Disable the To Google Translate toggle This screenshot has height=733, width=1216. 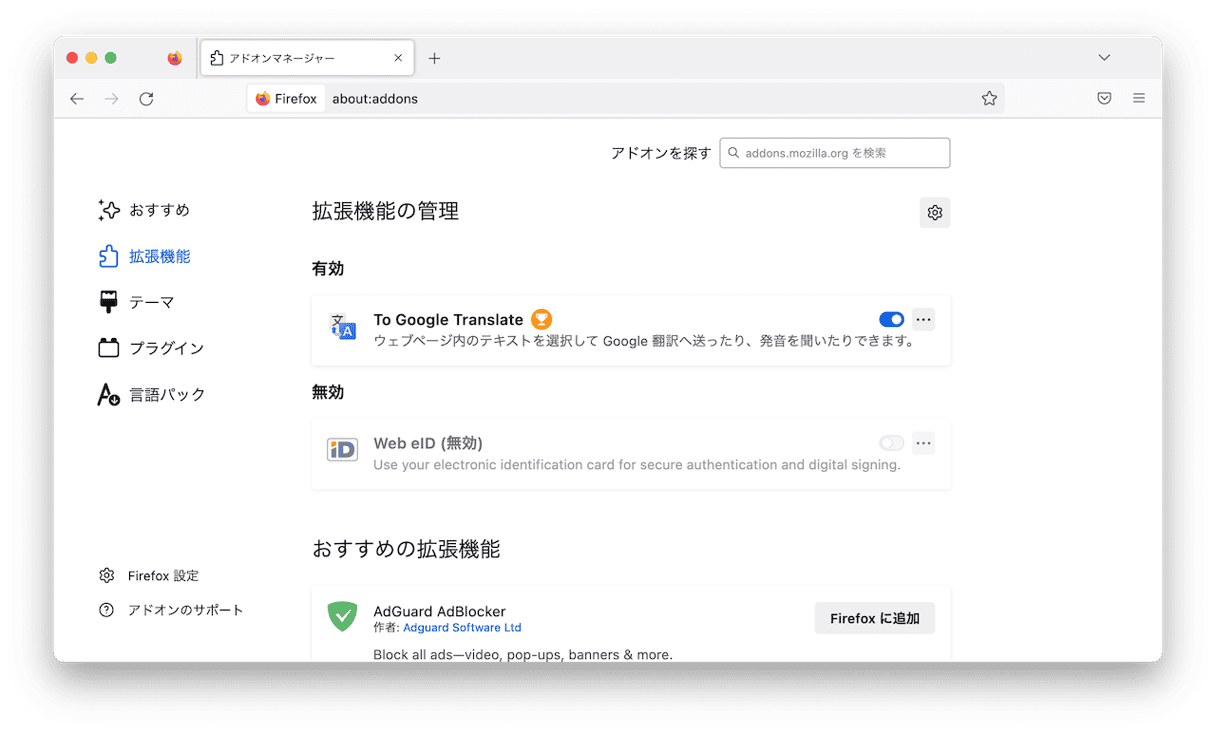(892, 319)
